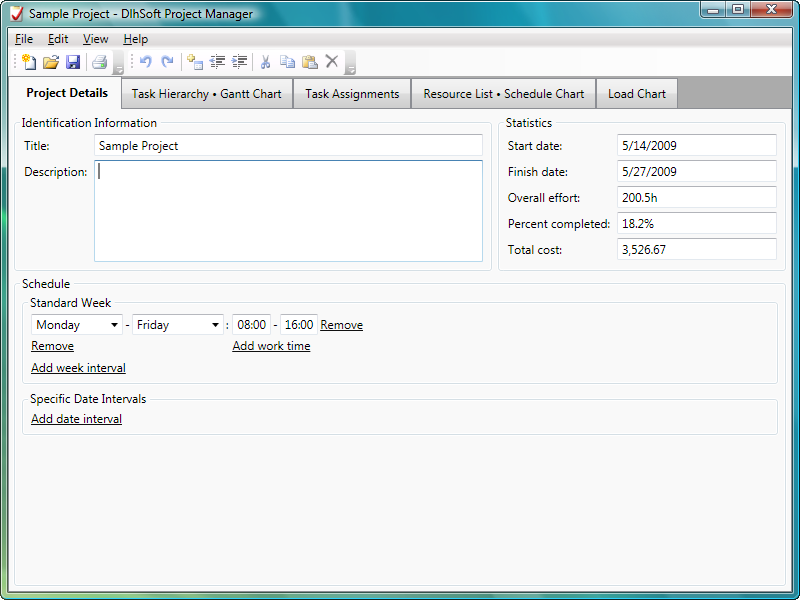This screenshot has width=800, height=600.
Task: Click into the Description text area
Action: tap(288, 211)
